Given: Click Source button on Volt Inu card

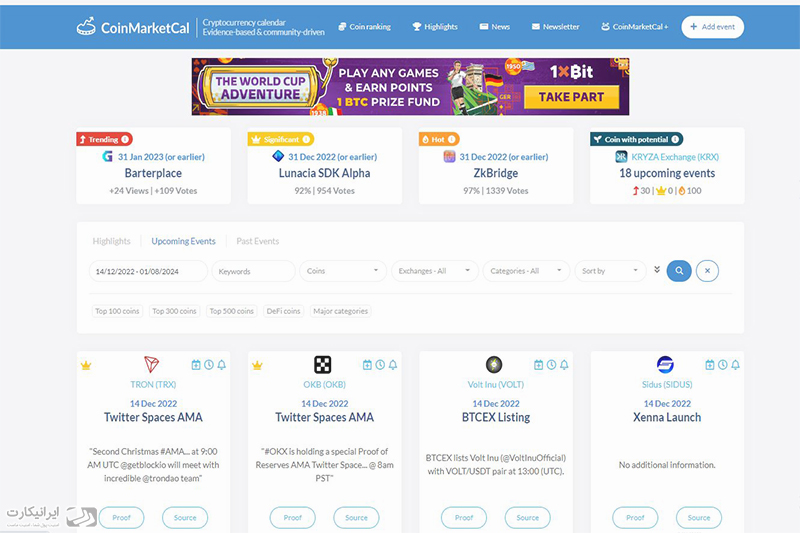Looking at the screenshot, I should (x=528, y=518).
